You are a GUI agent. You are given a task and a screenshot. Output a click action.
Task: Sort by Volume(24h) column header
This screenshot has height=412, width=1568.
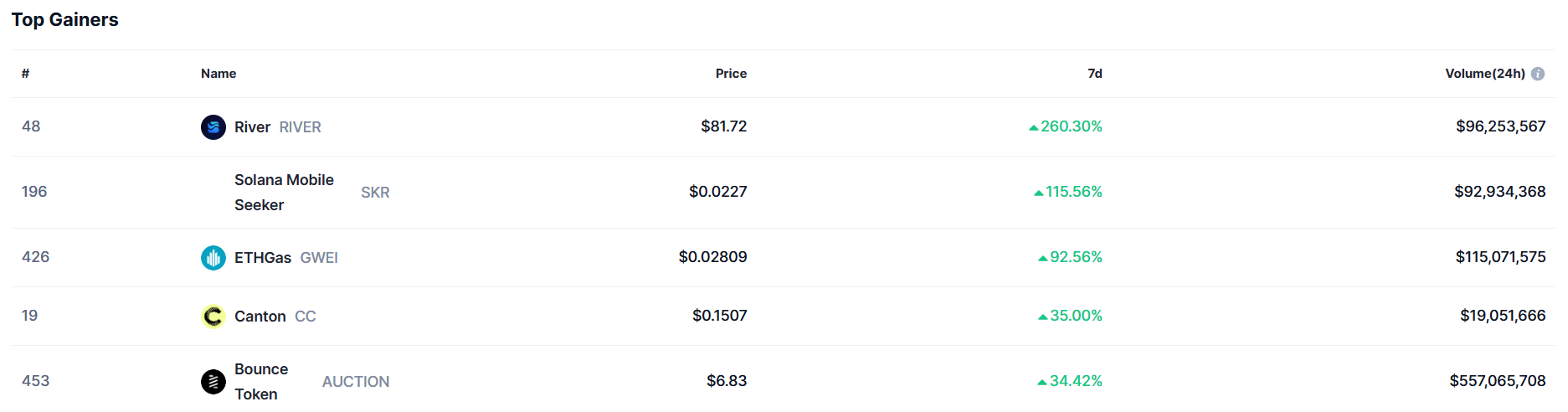click(x=1484, y=74)
